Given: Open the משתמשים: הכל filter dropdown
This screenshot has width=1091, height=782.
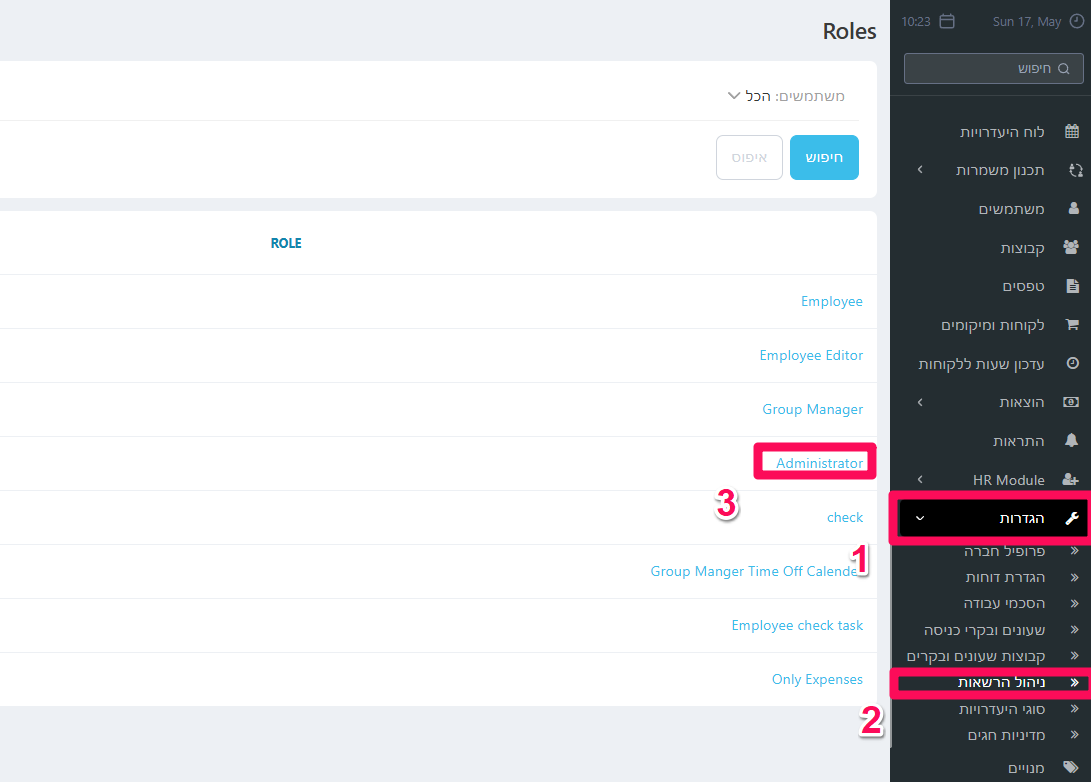Looking at the screenshot, I should pyautogui.click(x=786, y=96).
